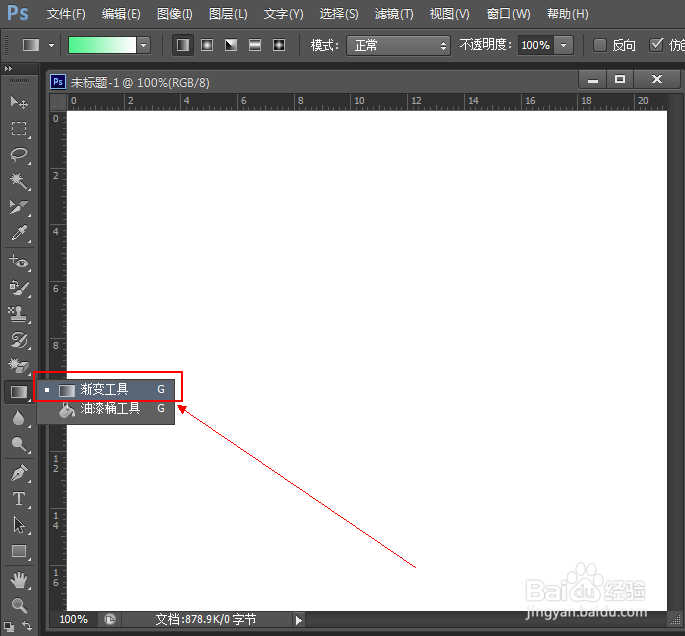
Task: Select the Rectangle shape tool
Action: (x=19, y=551)
